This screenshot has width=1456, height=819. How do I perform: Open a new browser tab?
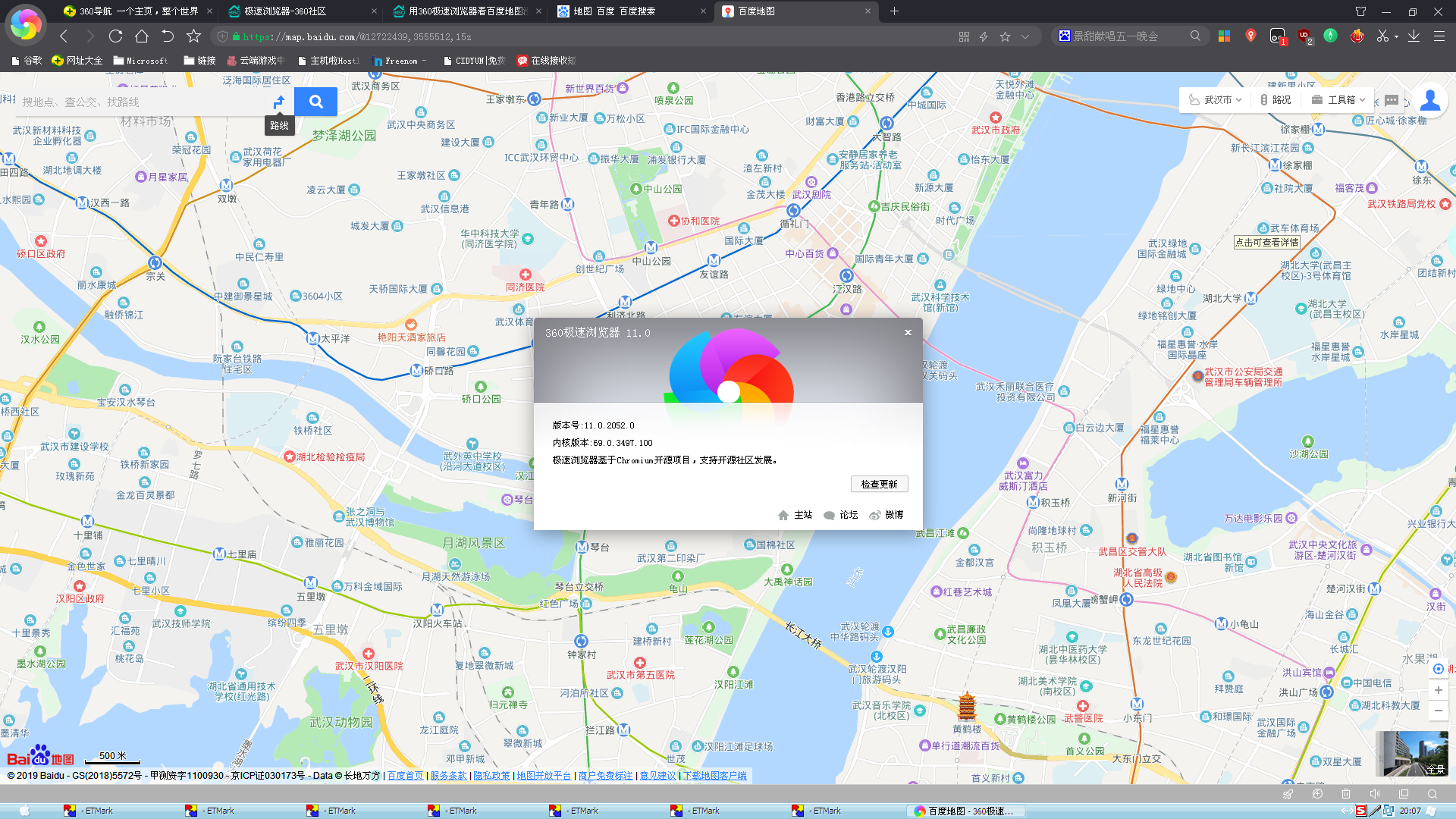coord(894,11)
